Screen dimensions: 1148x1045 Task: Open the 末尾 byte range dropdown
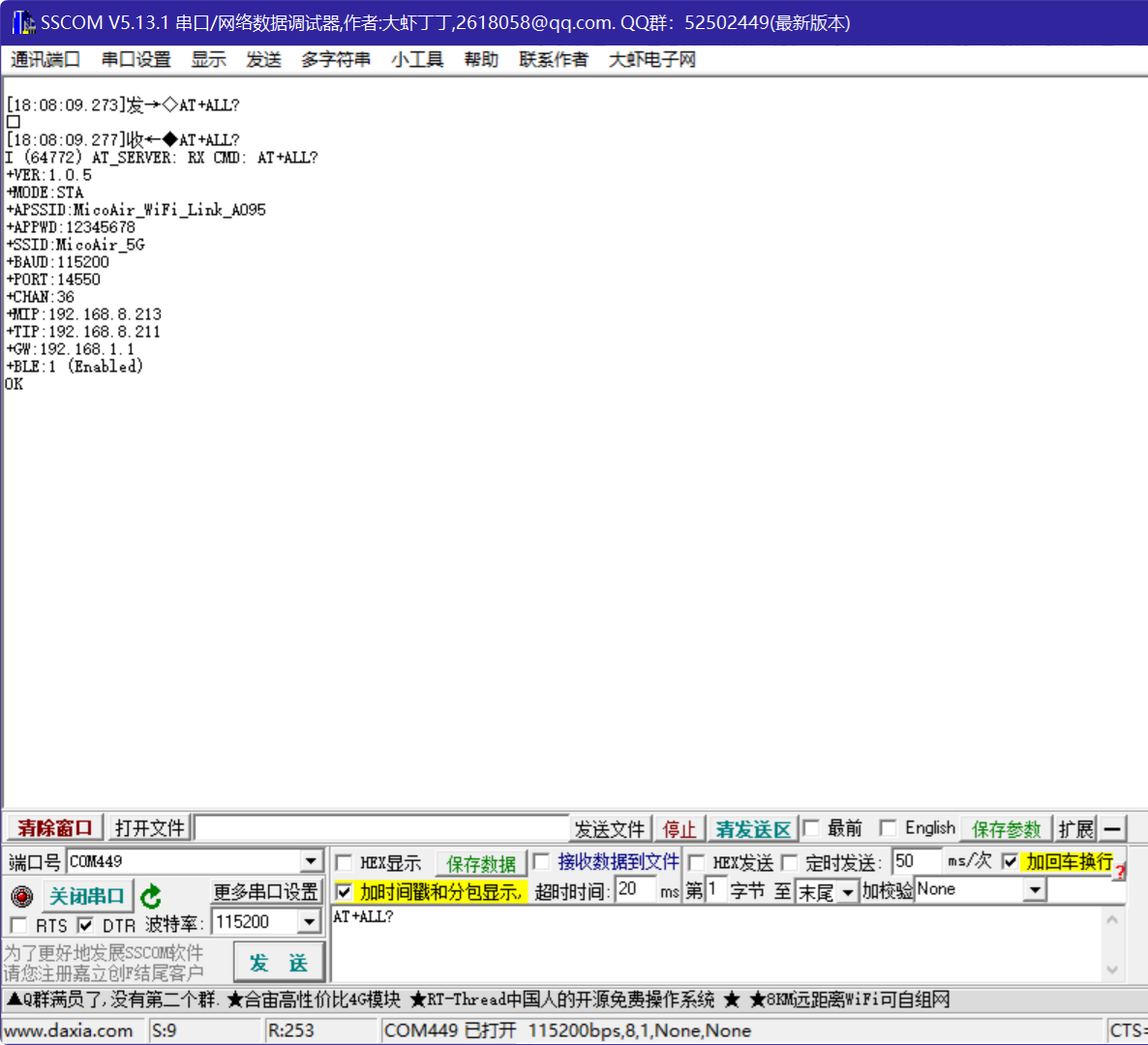(x=848, y=892)
